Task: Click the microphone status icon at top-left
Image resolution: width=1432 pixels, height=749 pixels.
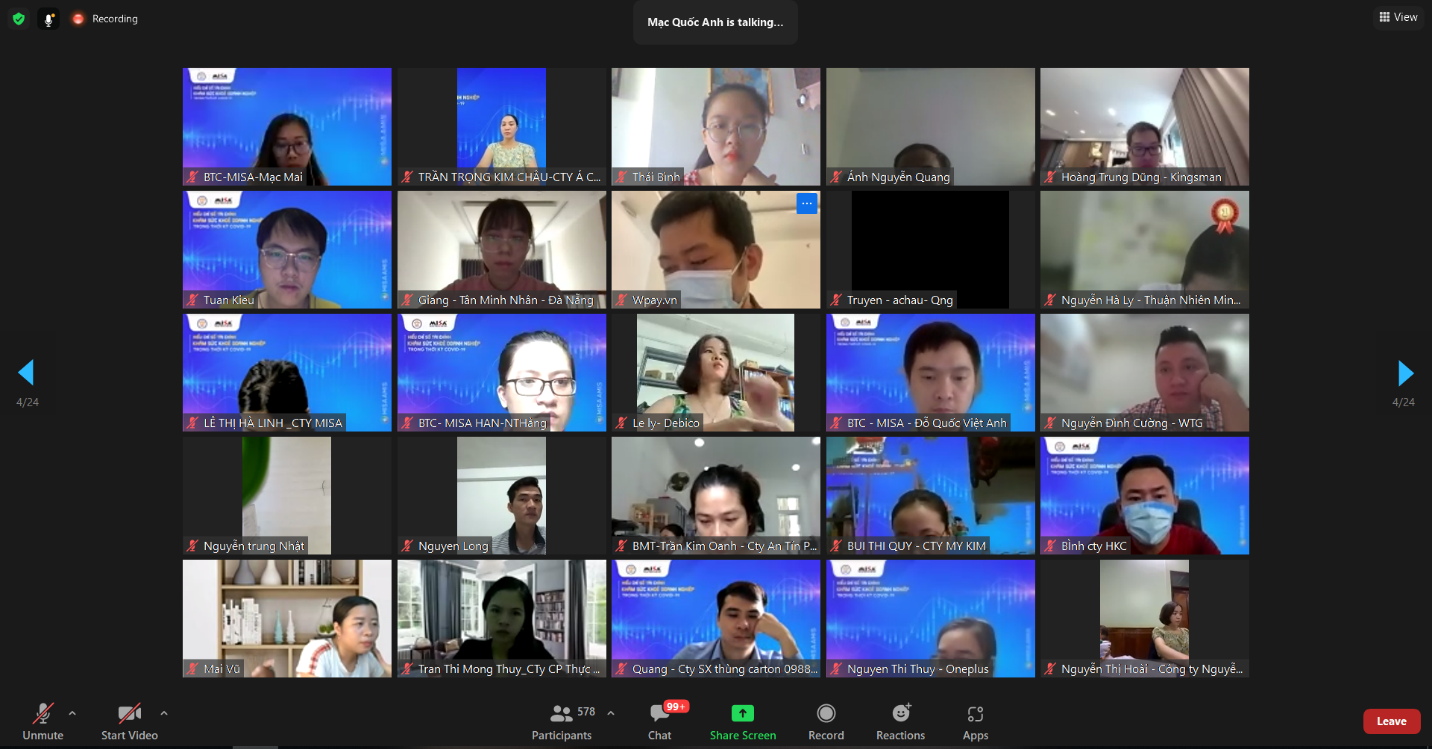Action: click(x=48, y=19)
